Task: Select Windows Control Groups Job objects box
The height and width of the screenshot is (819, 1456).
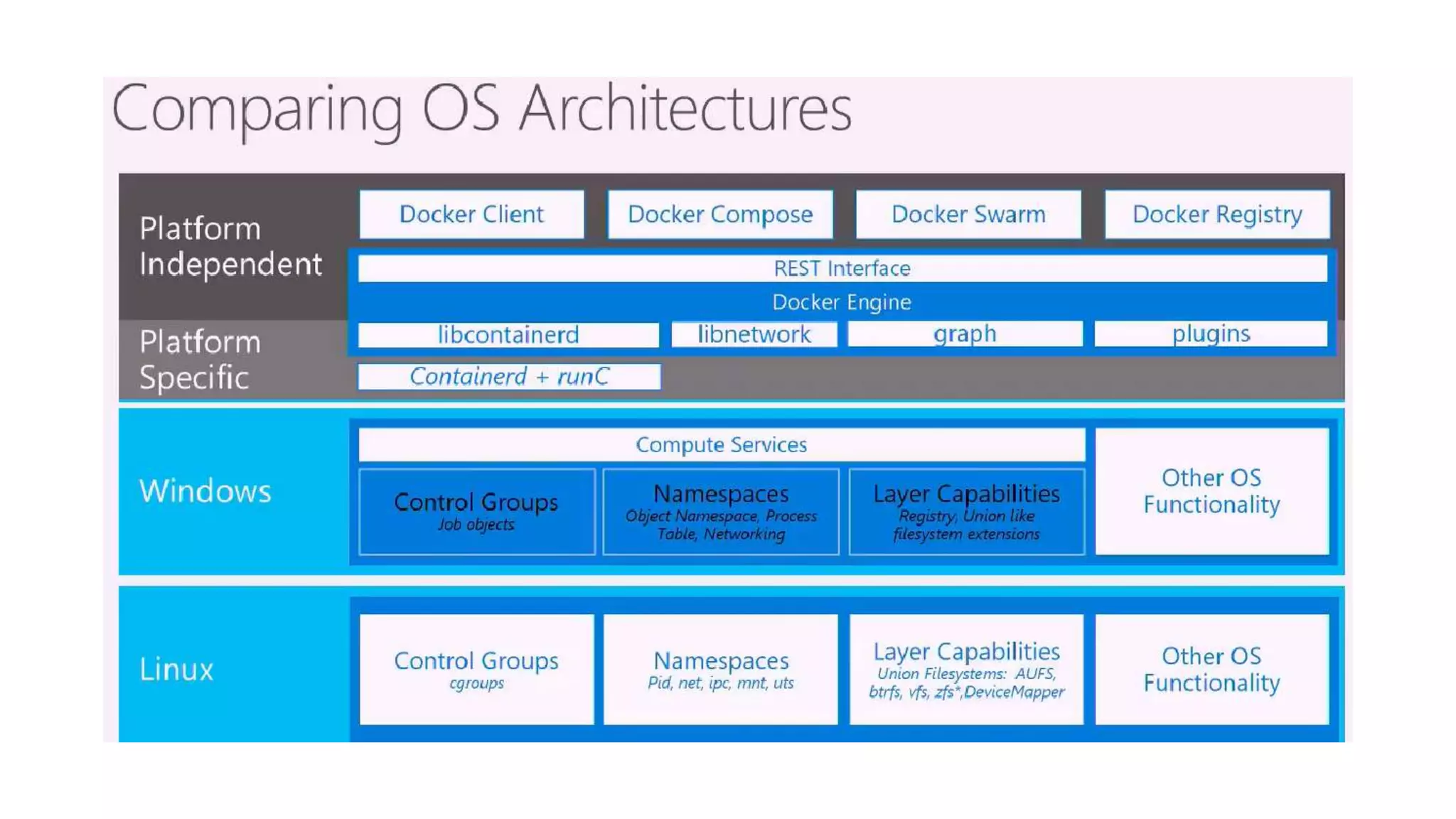Action: pos(476,511)
